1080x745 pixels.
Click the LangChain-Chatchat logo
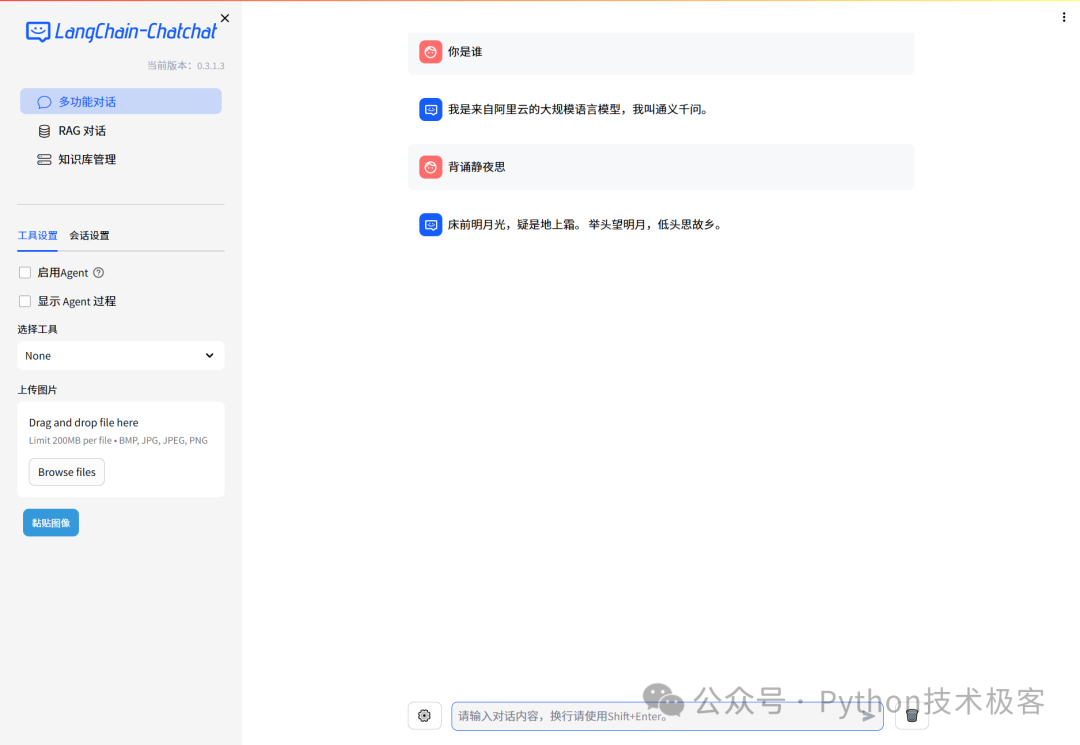[121, 32]
